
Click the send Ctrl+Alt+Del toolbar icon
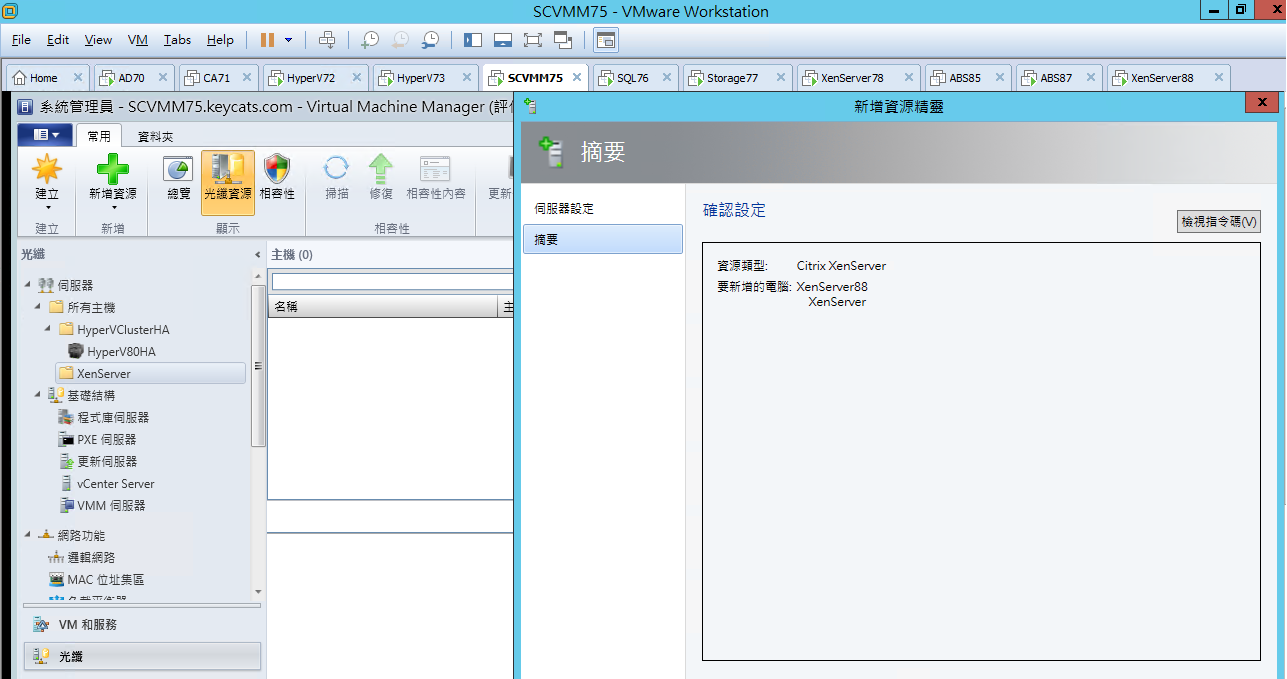pos(326,40)
